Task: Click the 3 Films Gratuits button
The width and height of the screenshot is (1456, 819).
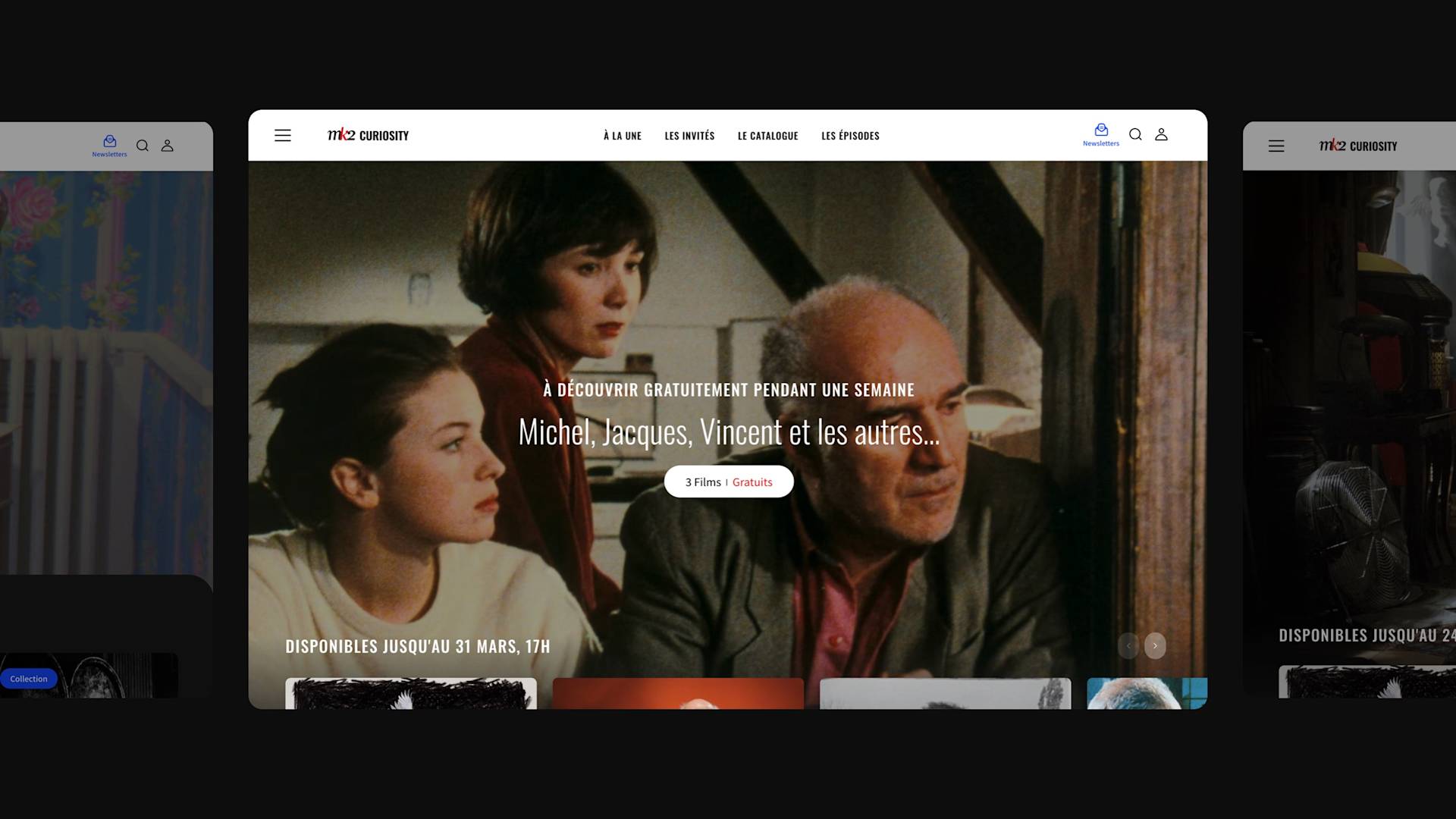Action: click(729, 482)
